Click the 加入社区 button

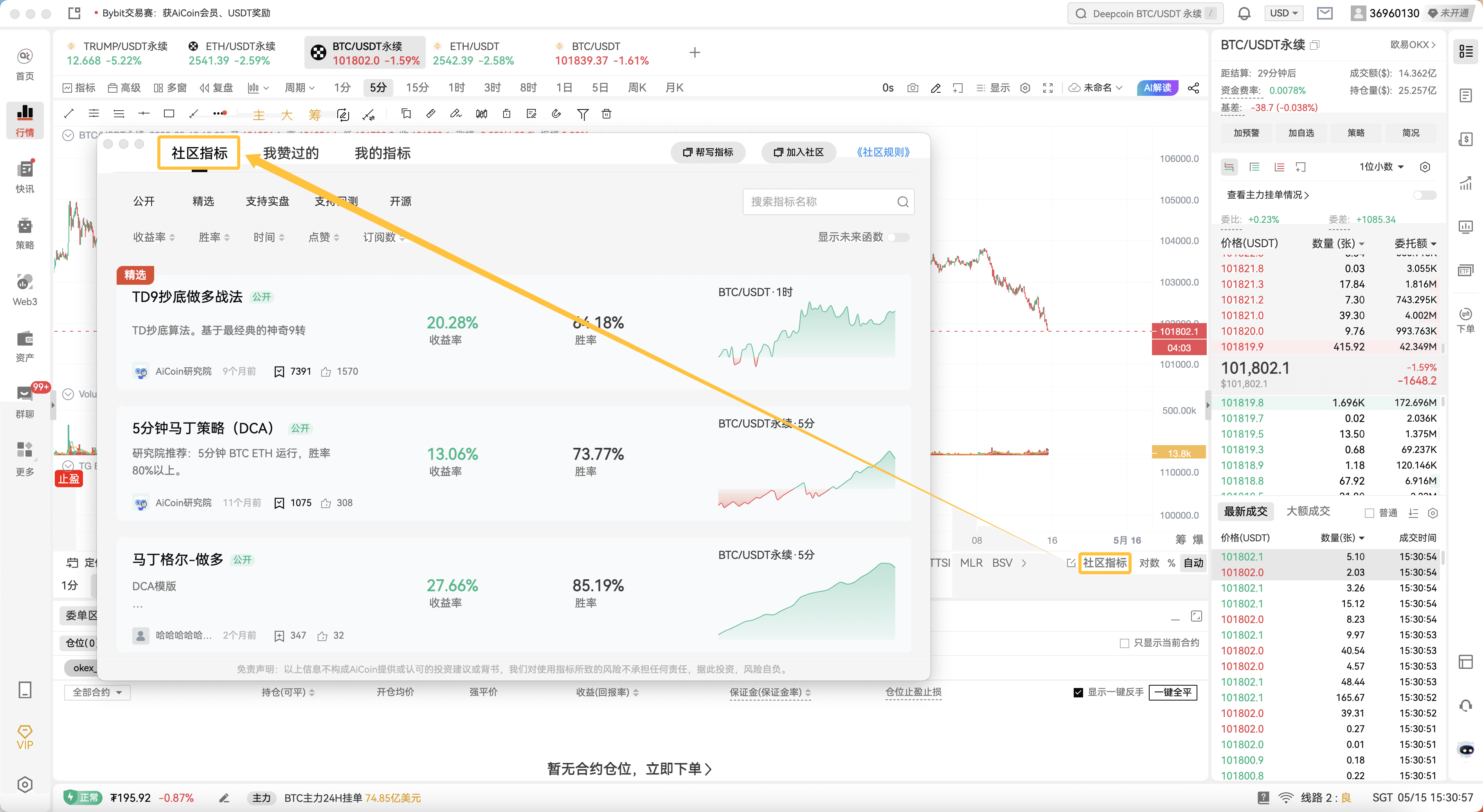[799, 152]
